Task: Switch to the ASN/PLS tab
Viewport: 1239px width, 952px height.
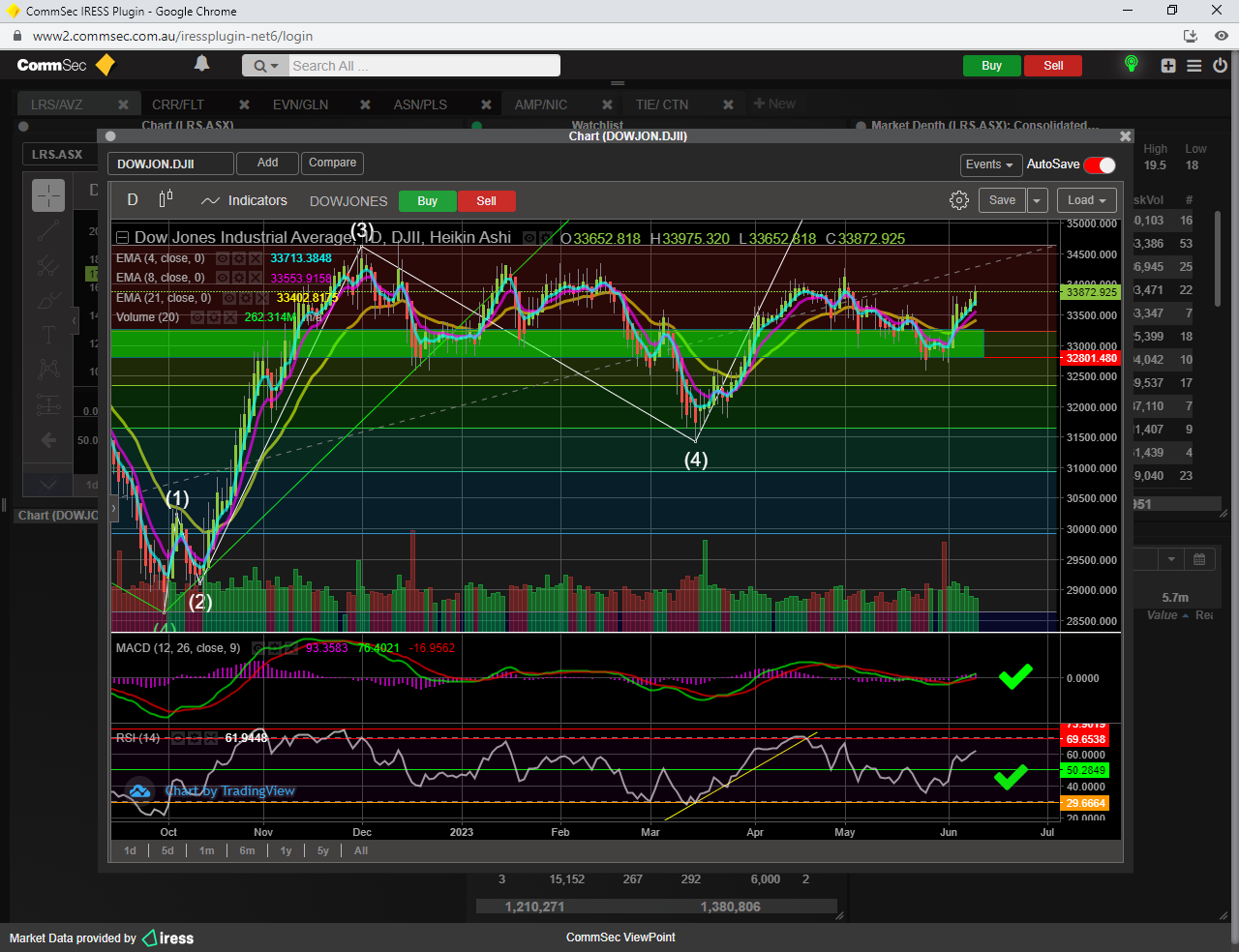Action: [x=420, y=104]
